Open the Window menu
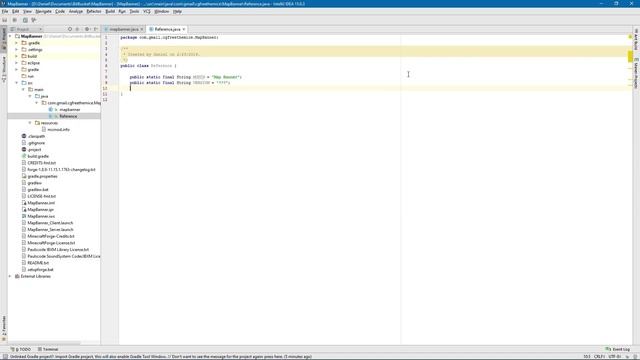This screenshot has height=360, width=640. (x=162, y=11)
